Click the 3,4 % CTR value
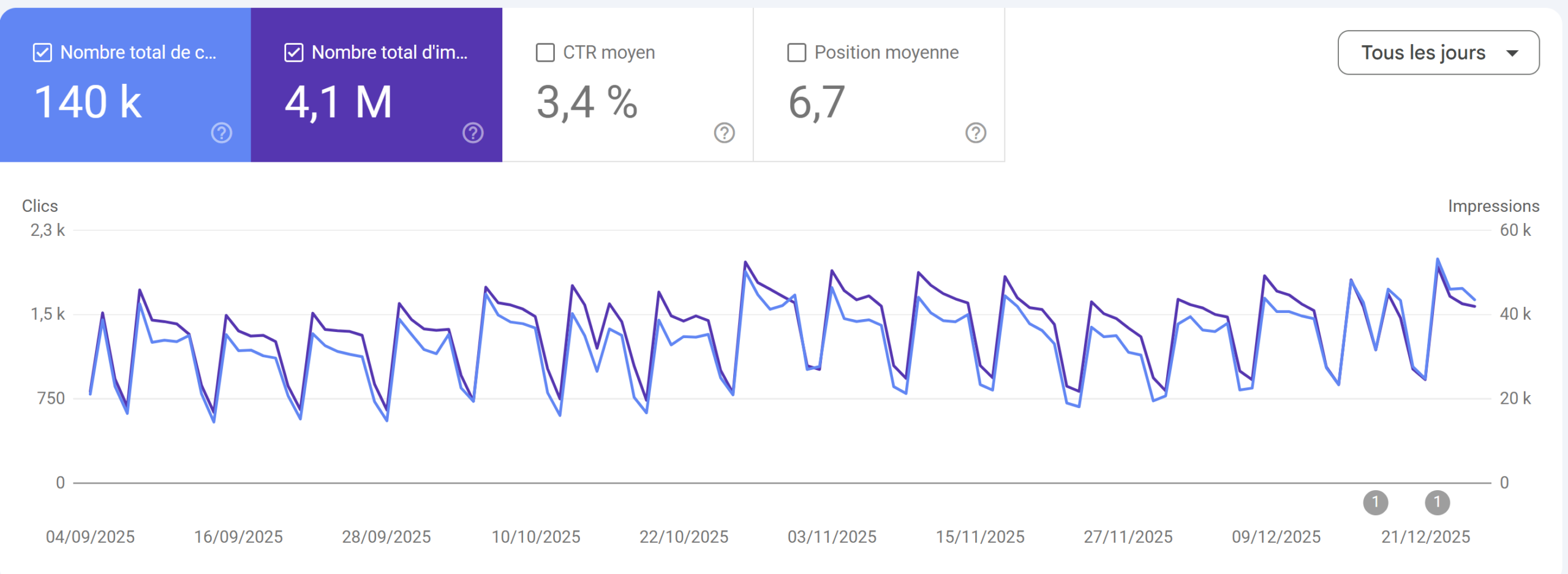 point(587,102)
